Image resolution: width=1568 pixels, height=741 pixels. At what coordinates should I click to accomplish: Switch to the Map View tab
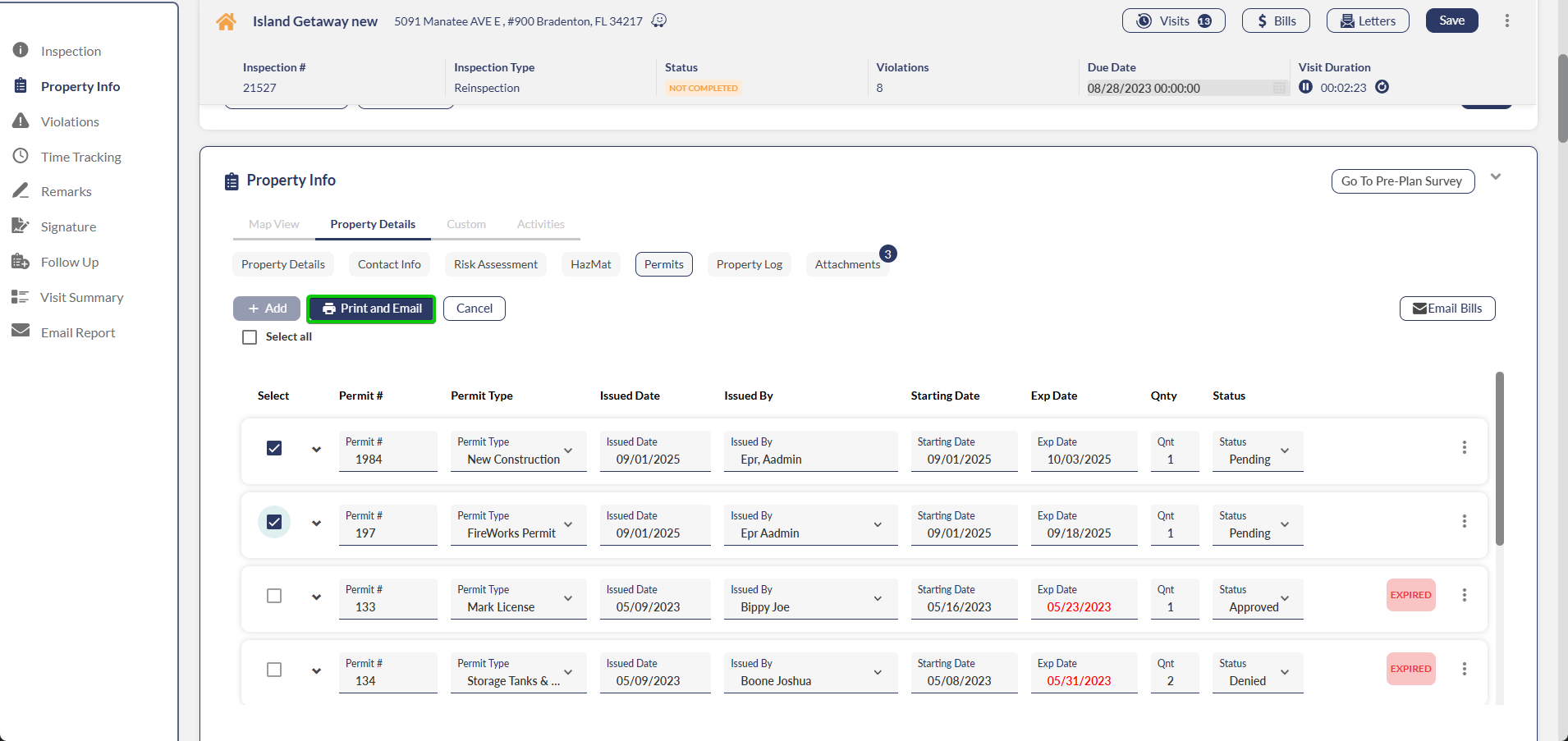(273, 224)
